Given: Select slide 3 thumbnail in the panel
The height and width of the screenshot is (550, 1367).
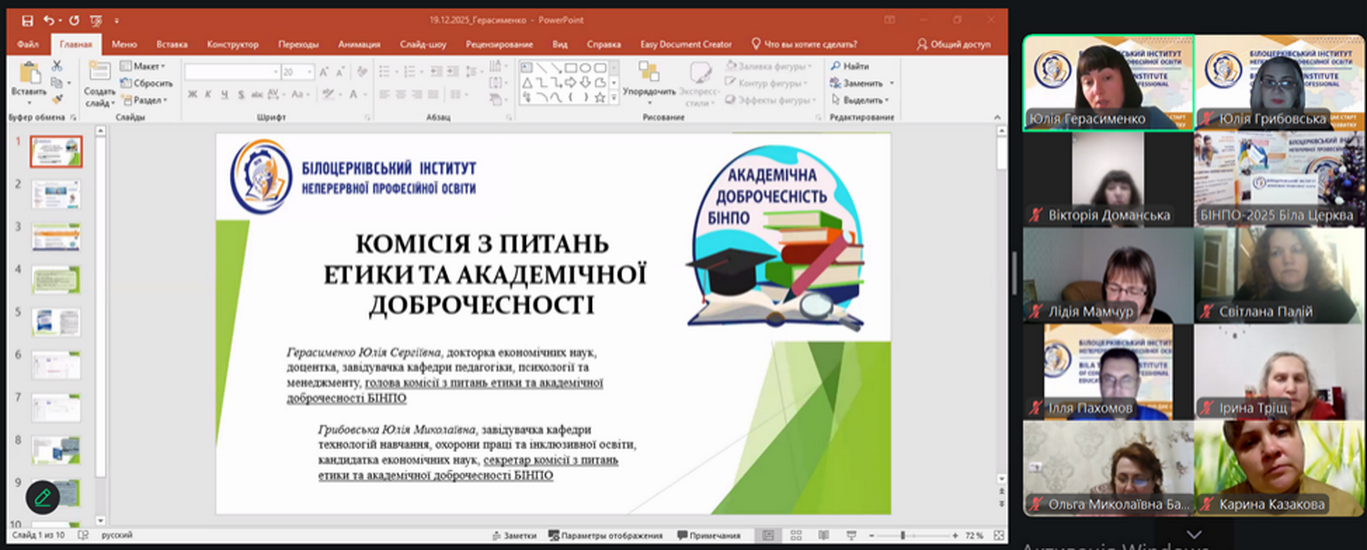Looking at the screenshot, I should click(56, 236).
